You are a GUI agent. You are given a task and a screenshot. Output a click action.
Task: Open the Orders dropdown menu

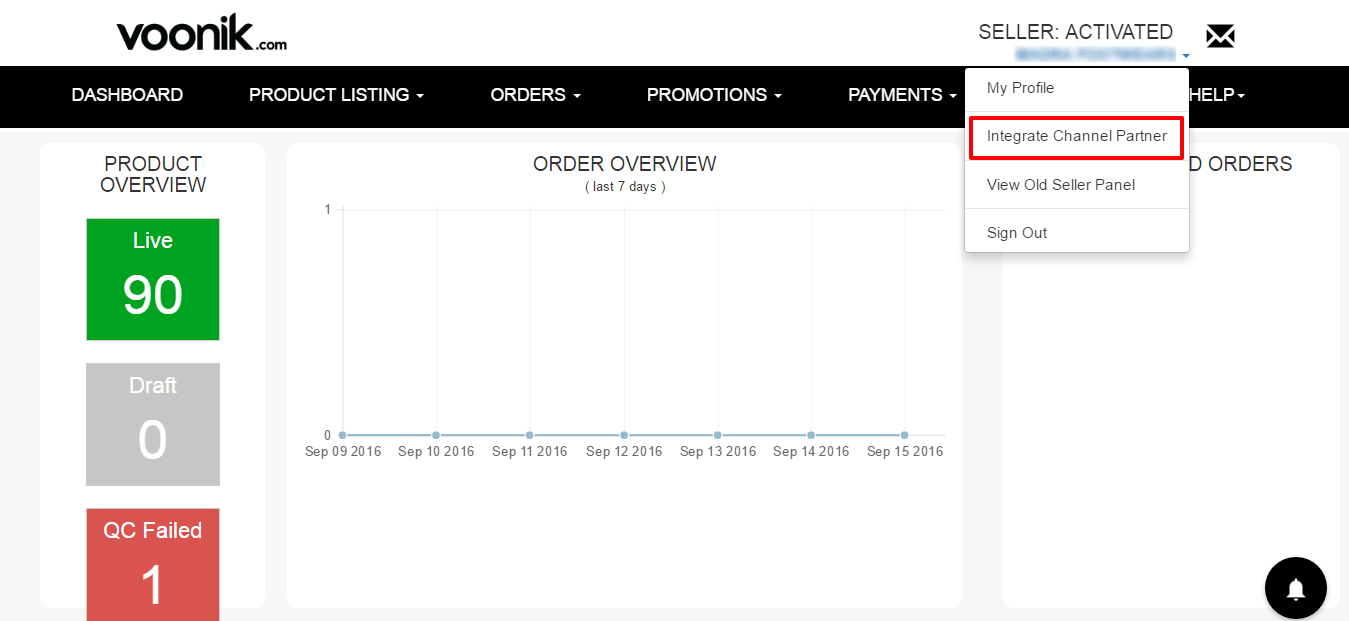(x=535, y=95)
